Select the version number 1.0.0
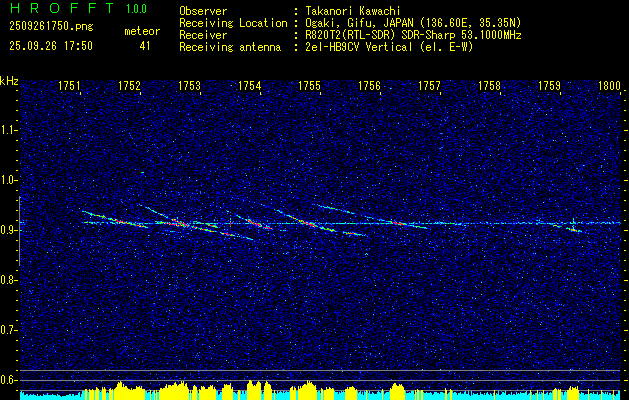Viewport: 629px width, 400px height. click(x=136, y=9)
